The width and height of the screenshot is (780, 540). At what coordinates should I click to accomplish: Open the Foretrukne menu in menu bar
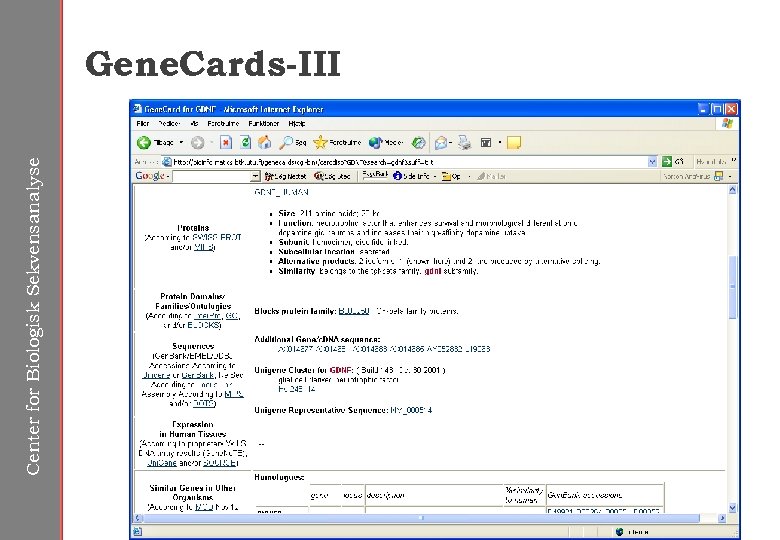(223, 123)
